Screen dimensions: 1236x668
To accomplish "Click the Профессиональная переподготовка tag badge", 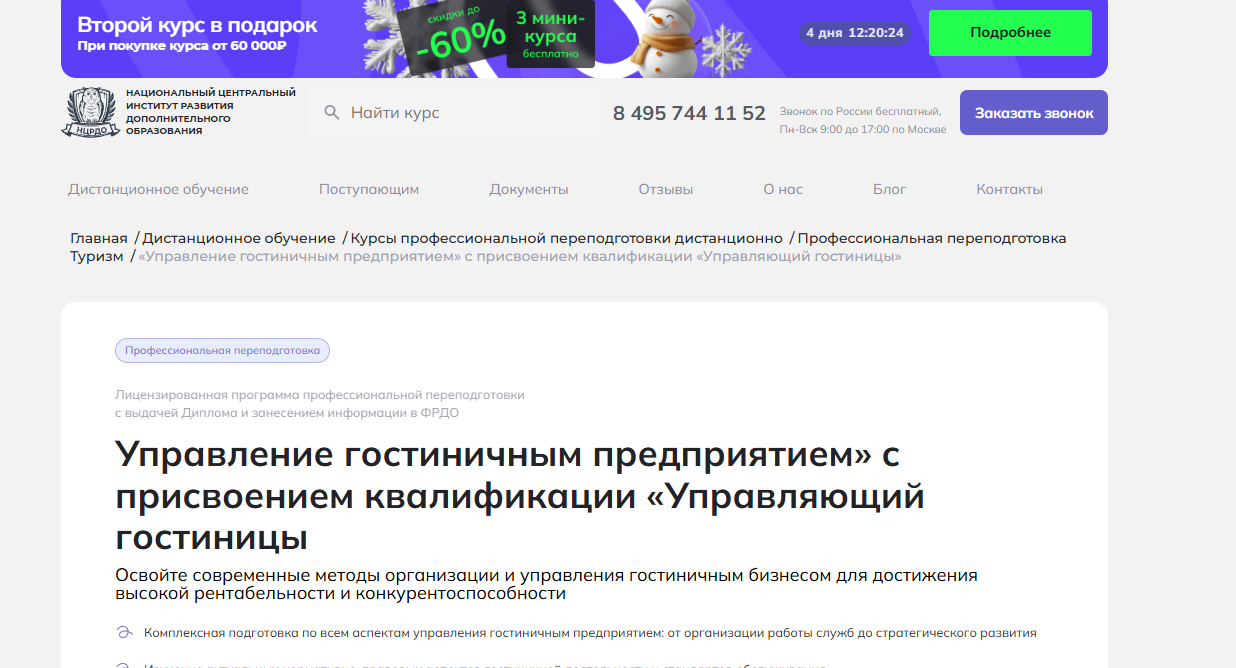I will point(222,351).
